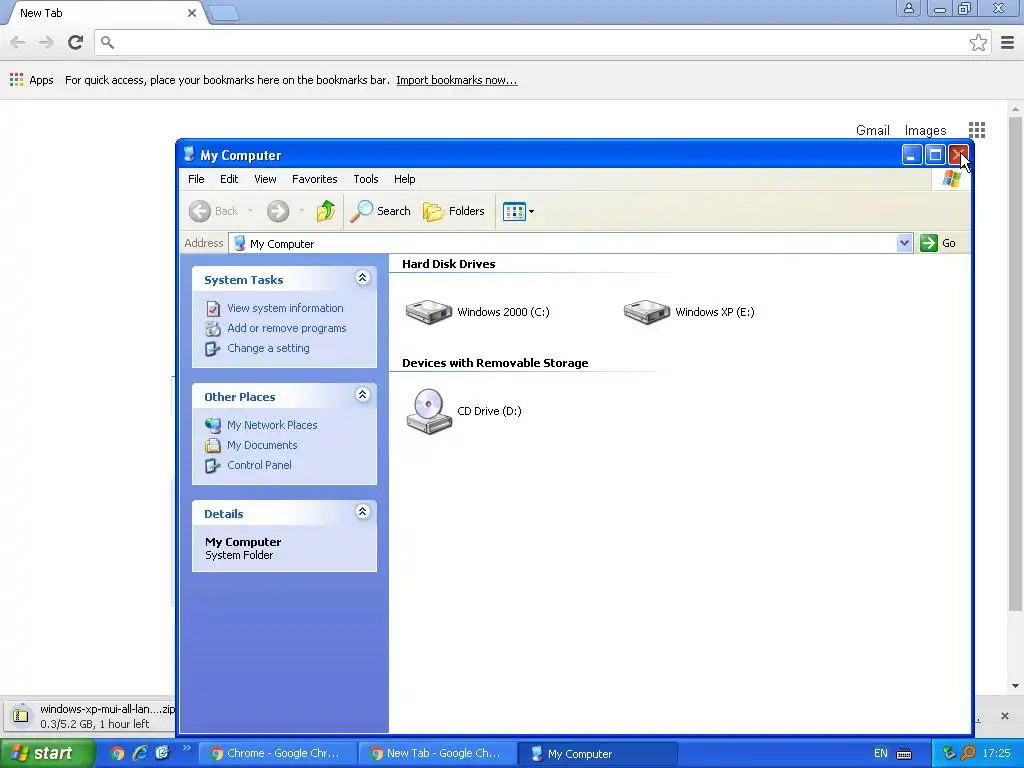Click the orange magnifier tray icon
1024x768 pixels.
(x=968, y=754)
